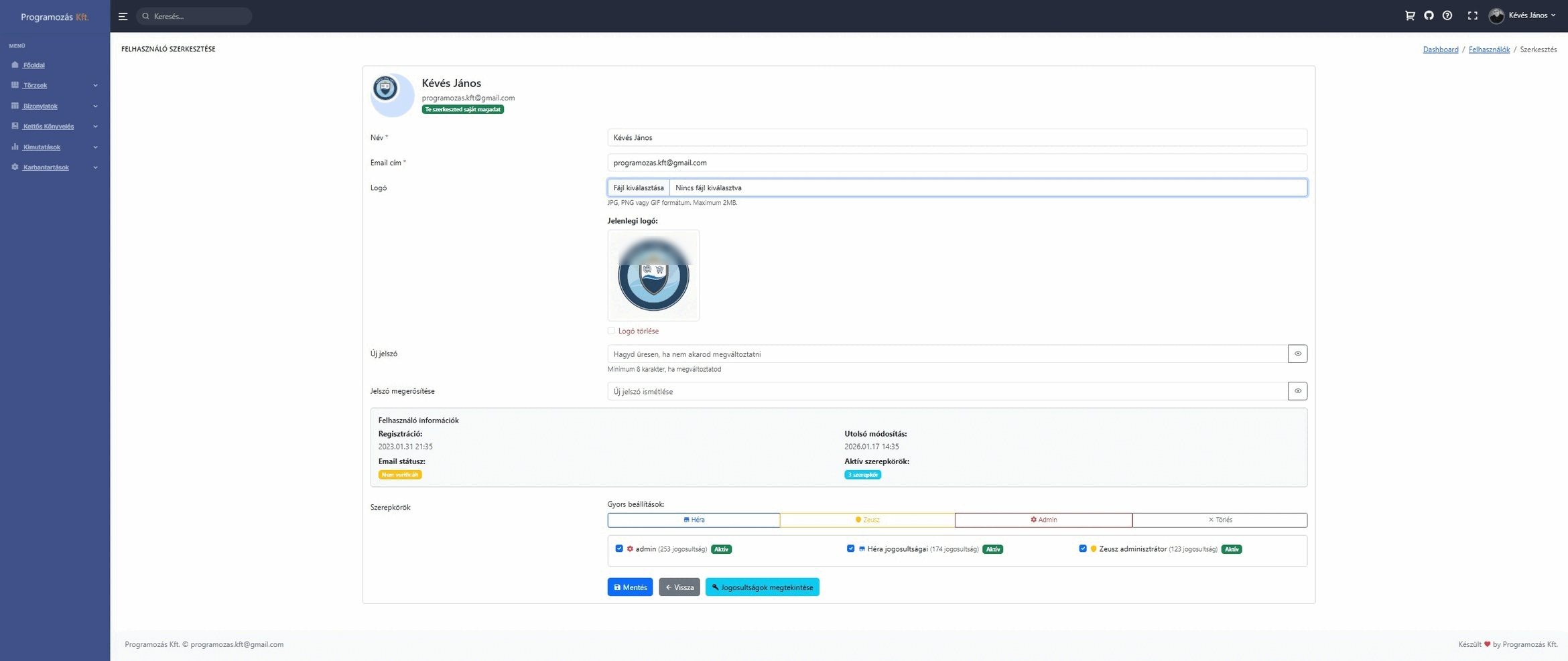Open the shopping cart icon in header

(x=1409, y=15)
